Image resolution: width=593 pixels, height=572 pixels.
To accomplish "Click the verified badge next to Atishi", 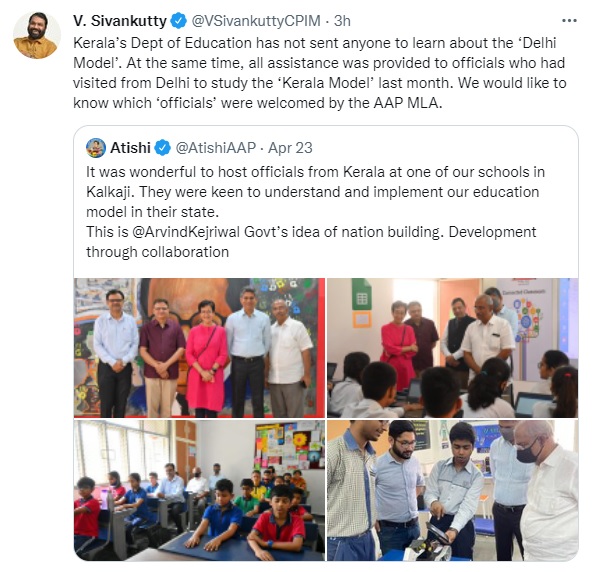I will [x=163, y=148].
